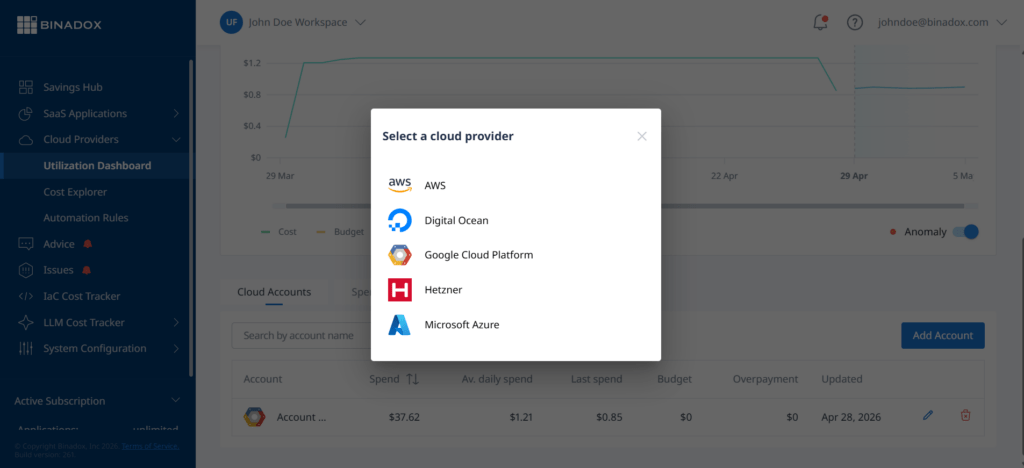
Task: Open the Terms of Service link
Action: click(x=150, y=446)
